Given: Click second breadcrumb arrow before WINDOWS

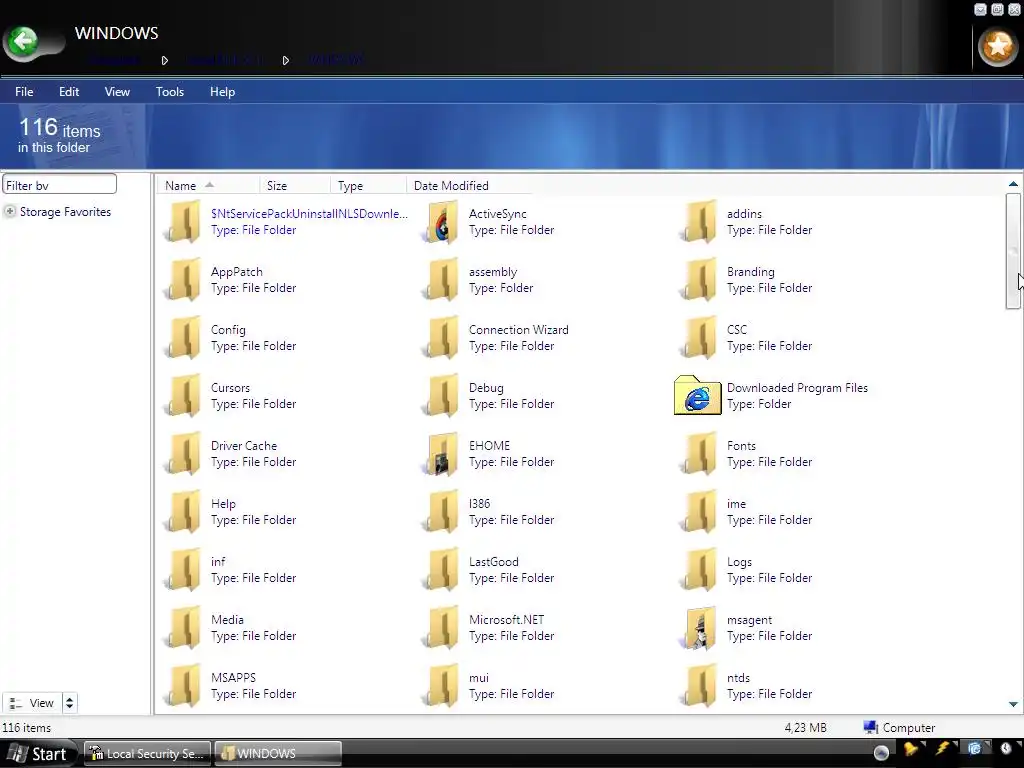Looking at the screenshot, I should click(285, 60).
